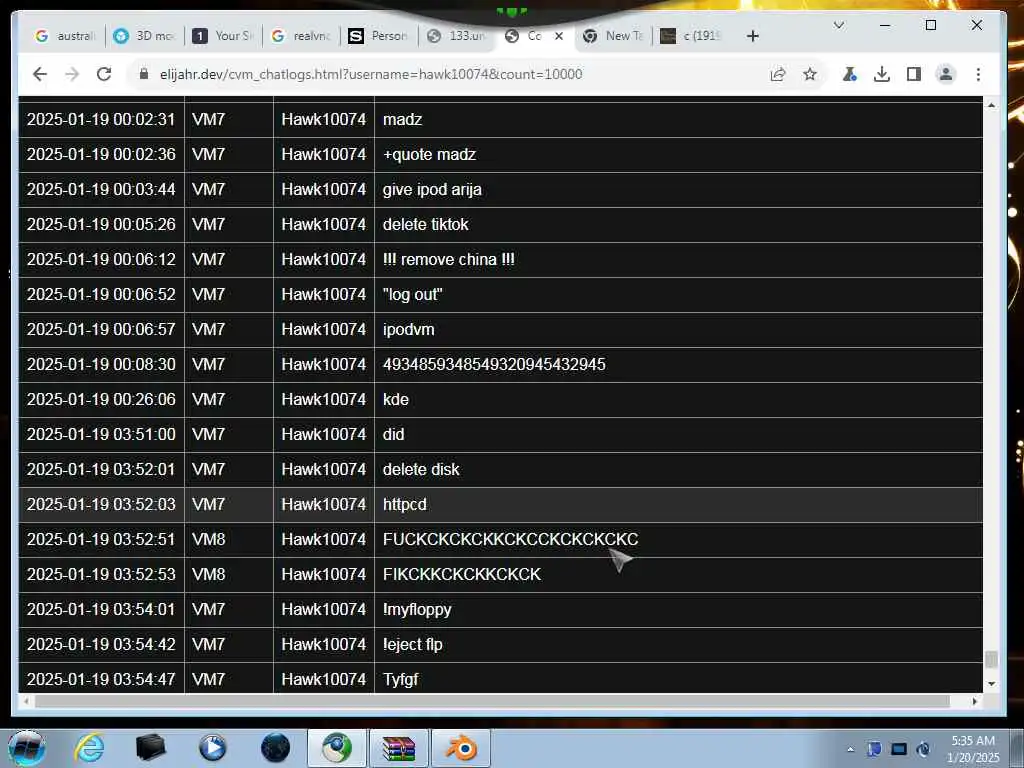Reload the chat logs page
Viewport: 1024px width, 768px height.
point(104,74)
